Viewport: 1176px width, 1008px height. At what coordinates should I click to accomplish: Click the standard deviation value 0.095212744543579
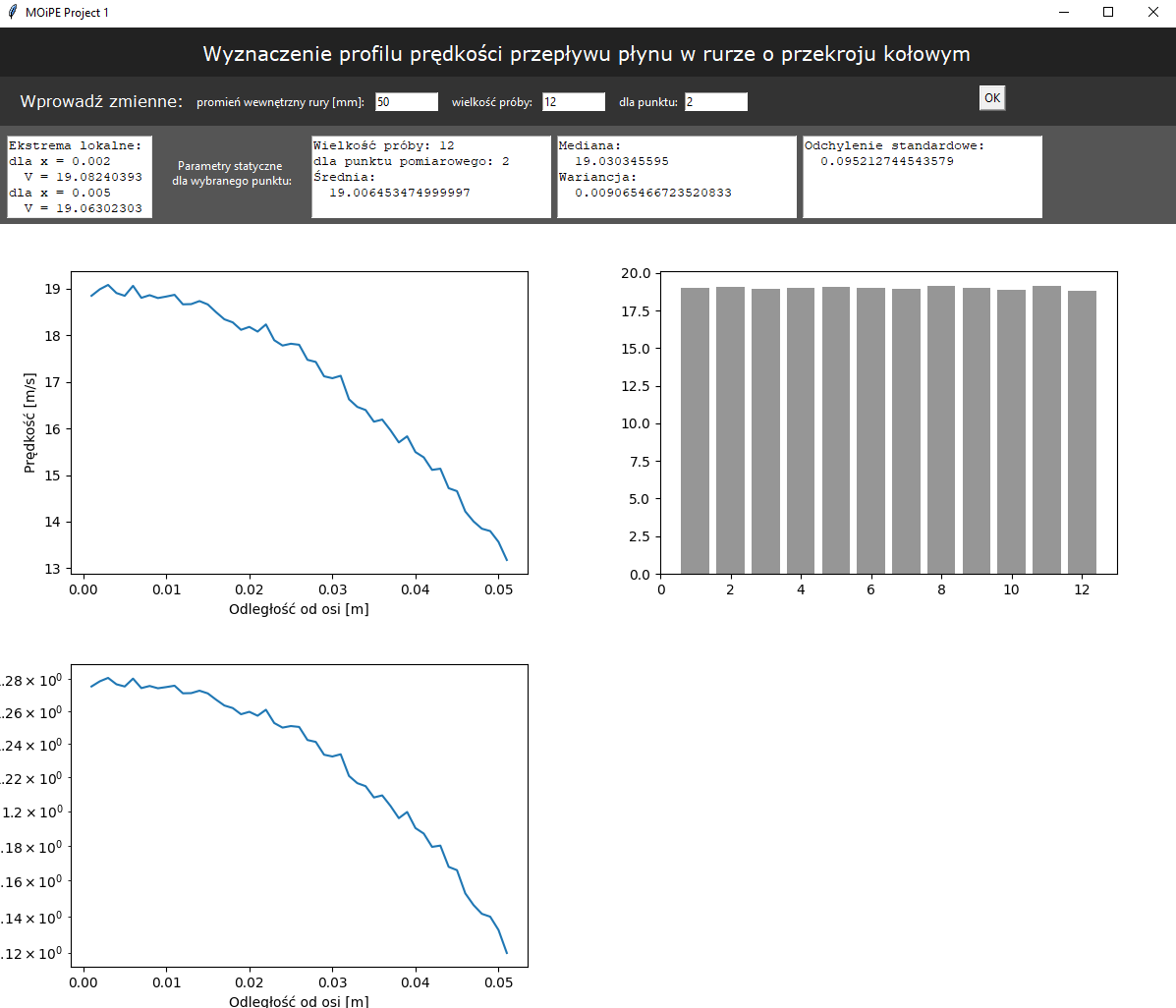(887, 161)
